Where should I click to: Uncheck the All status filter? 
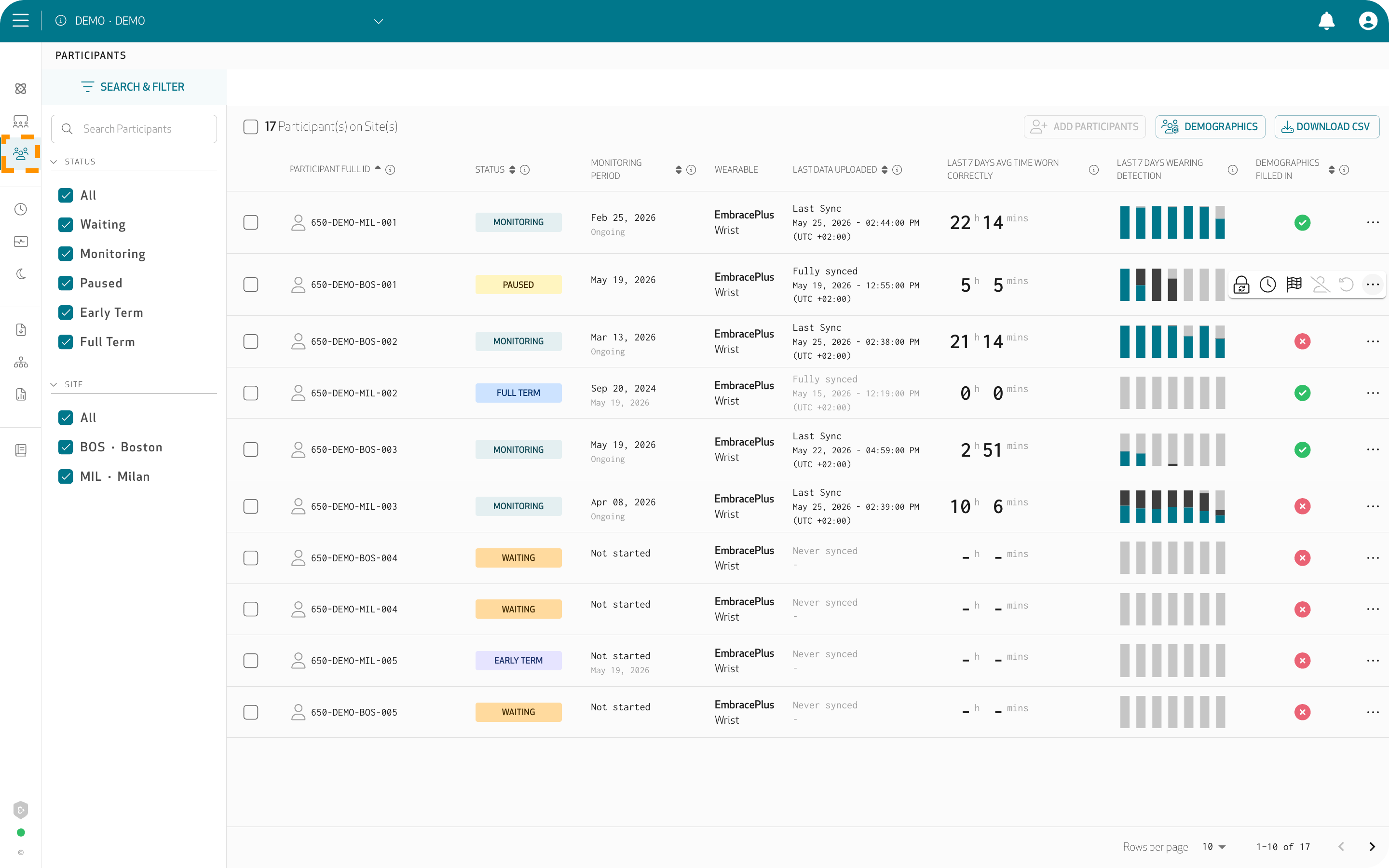click(x=66, y=195)
